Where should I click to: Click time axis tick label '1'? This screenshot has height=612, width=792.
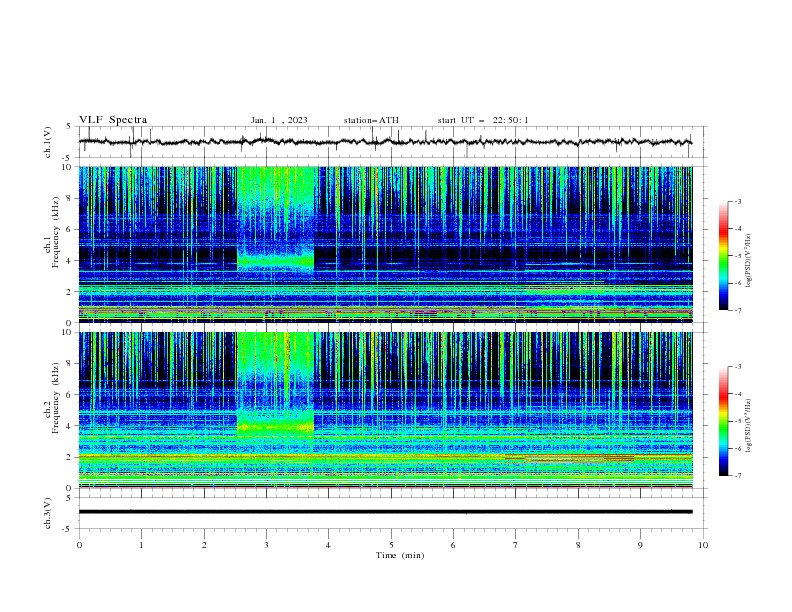141,545
